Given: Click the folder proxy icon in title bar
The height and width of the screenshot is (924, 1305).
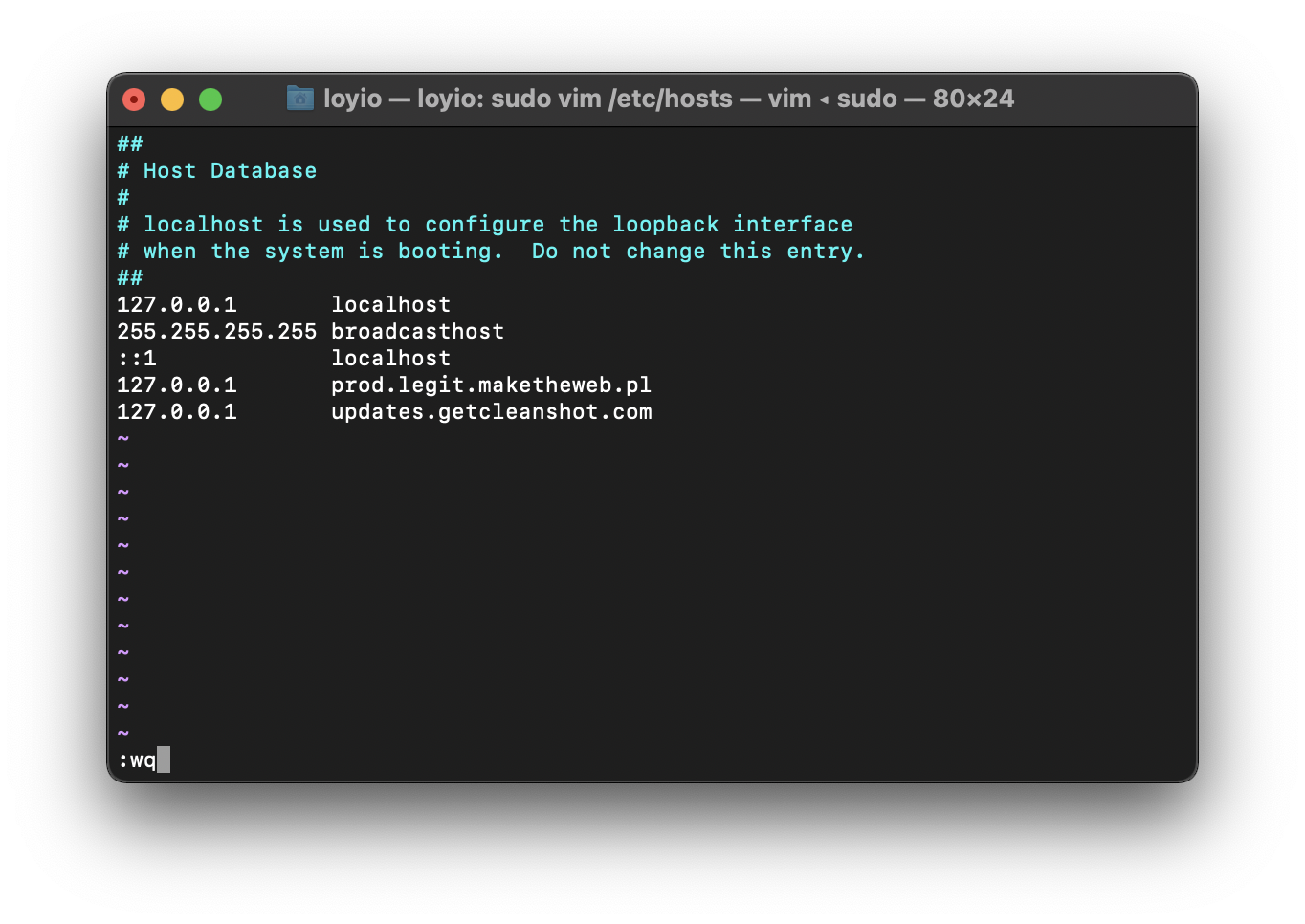Looking at the screenshot, I should coord(300,98).
